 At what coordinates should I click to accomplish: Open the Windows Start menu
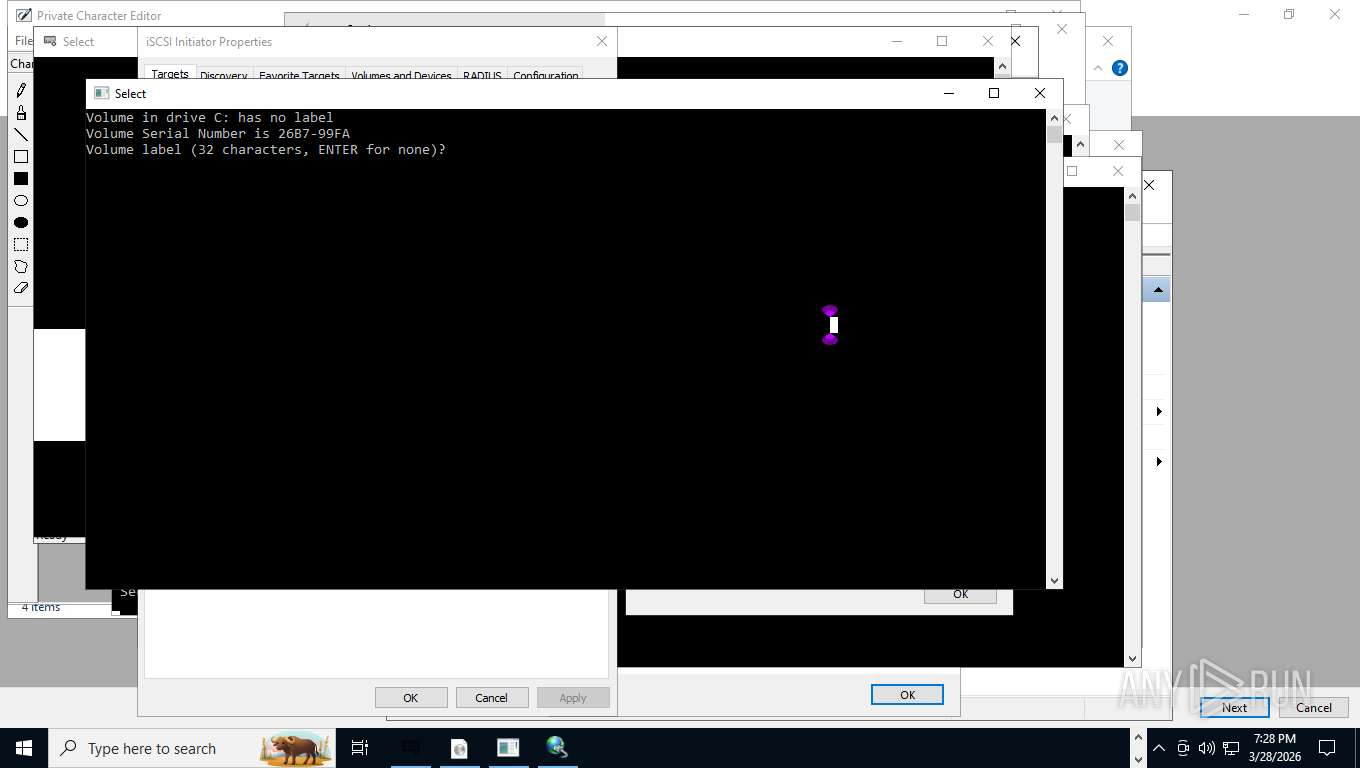click(24, 748)
